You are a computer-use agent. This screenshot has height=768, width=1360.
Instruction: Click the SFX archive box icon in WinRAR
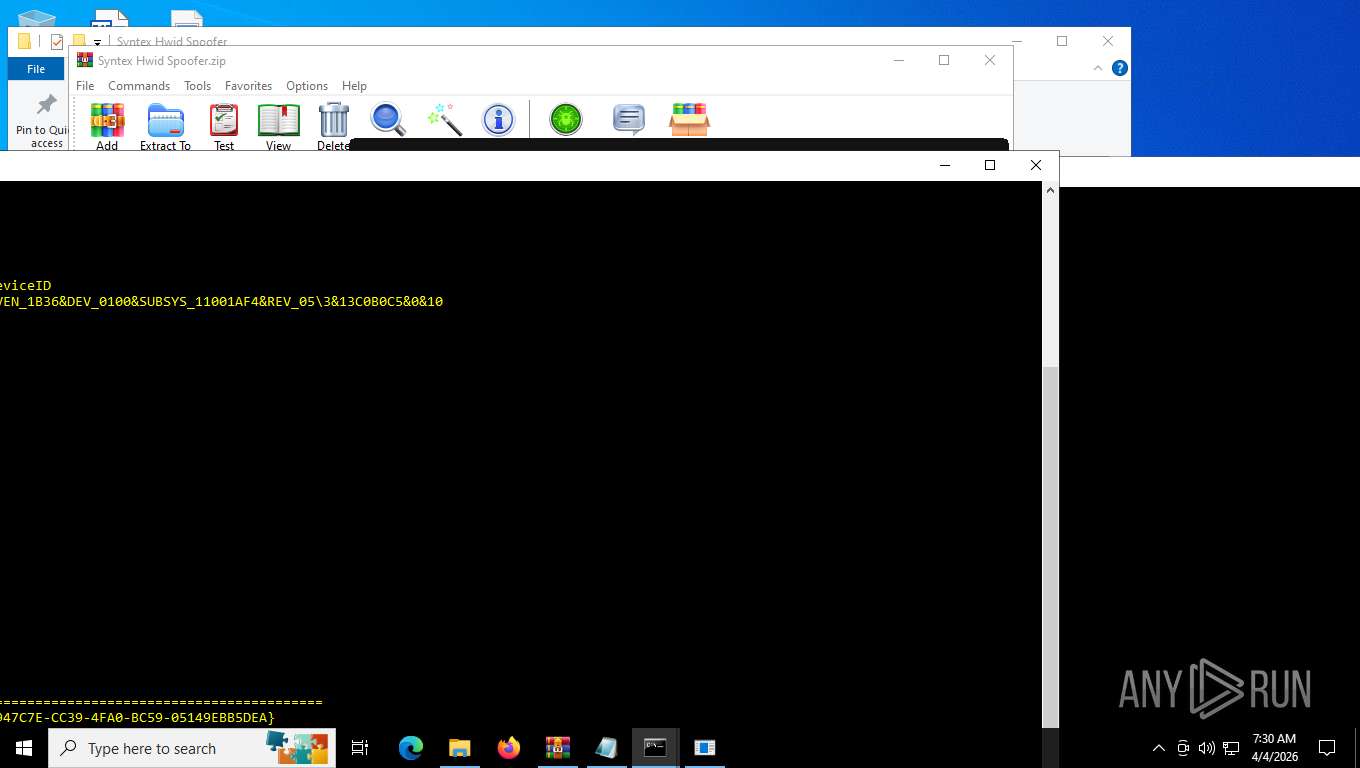point(689,119)
